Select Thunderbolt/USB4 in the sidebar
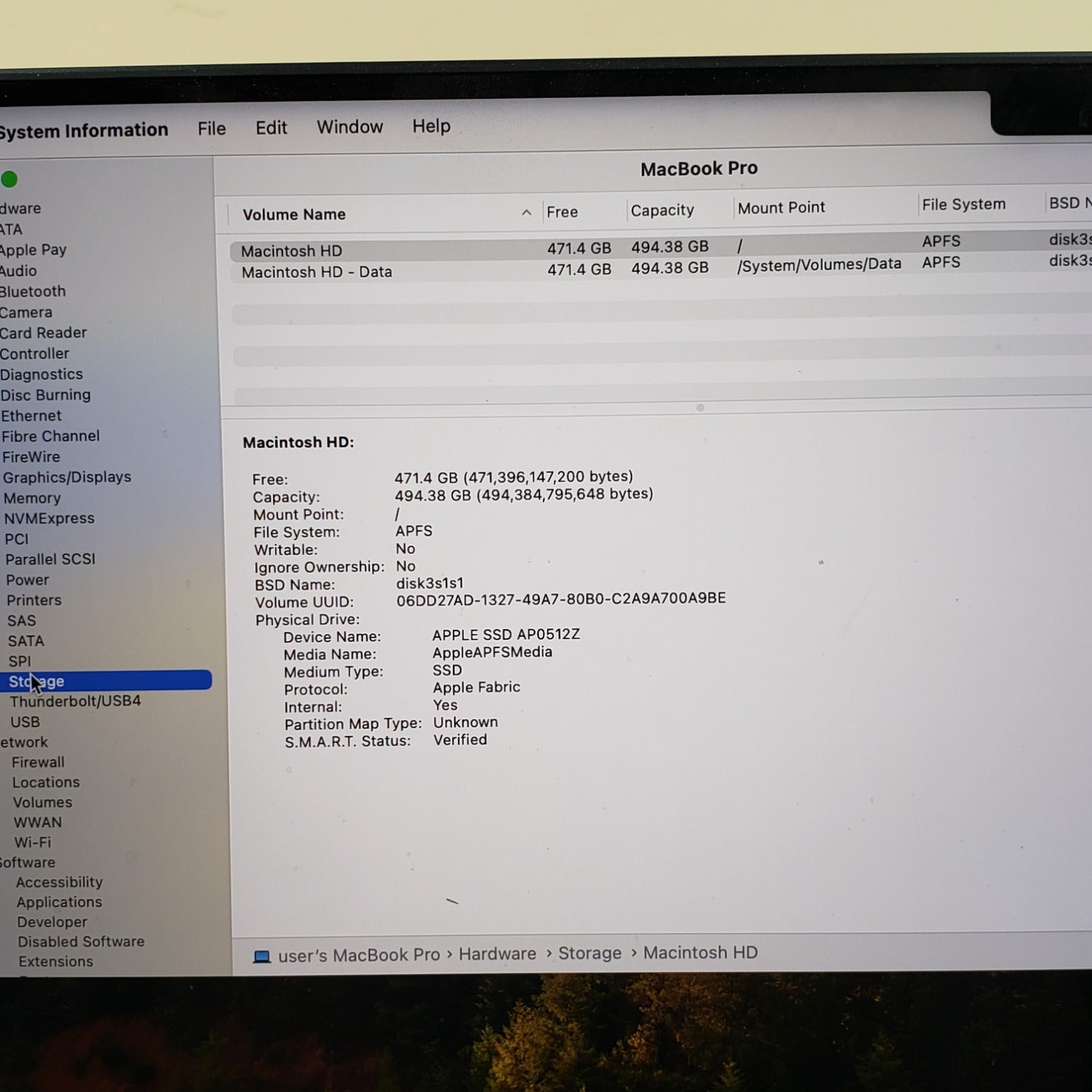Screen dimensions: 1092x1092 pyautogui.click(x=75, y=701)
